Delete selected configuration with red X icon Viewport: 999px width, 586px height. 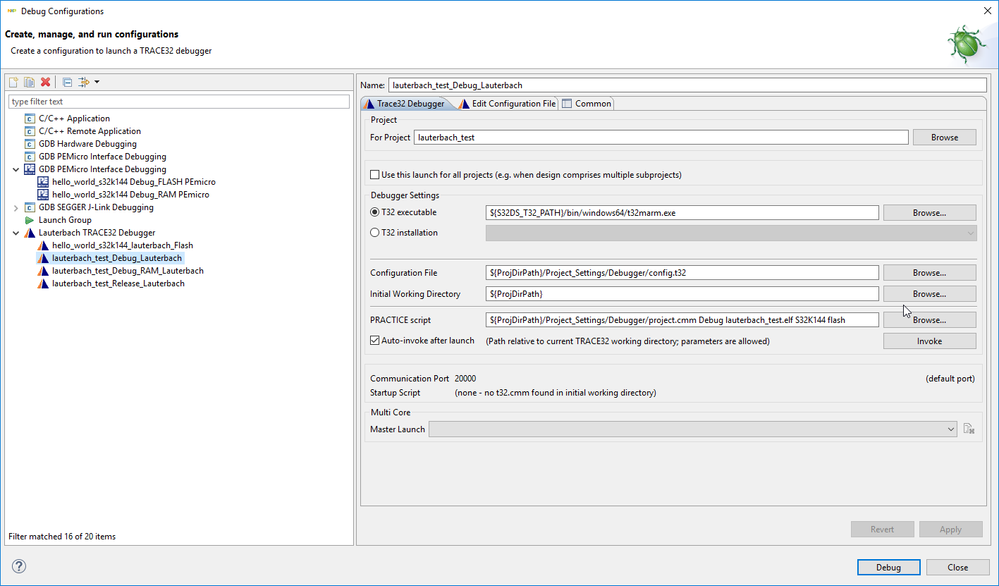(45, 82)
